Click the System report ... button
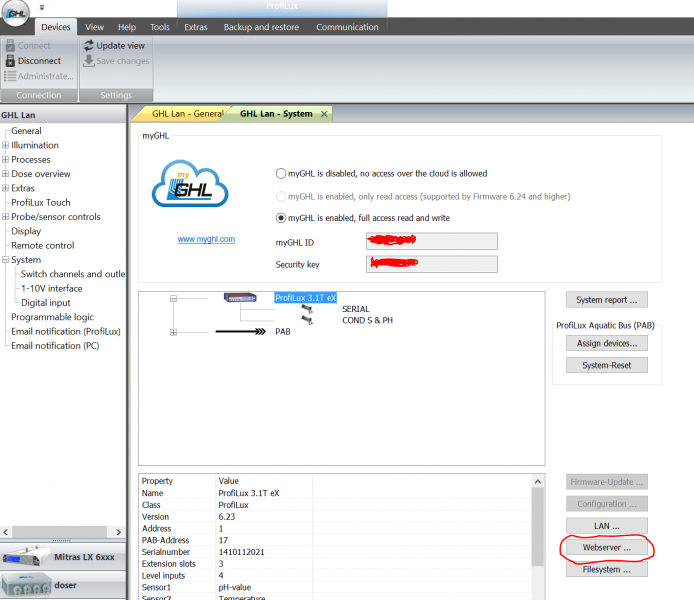The height and width of the screenshot is (600, 694). click(x=607, y=300)
